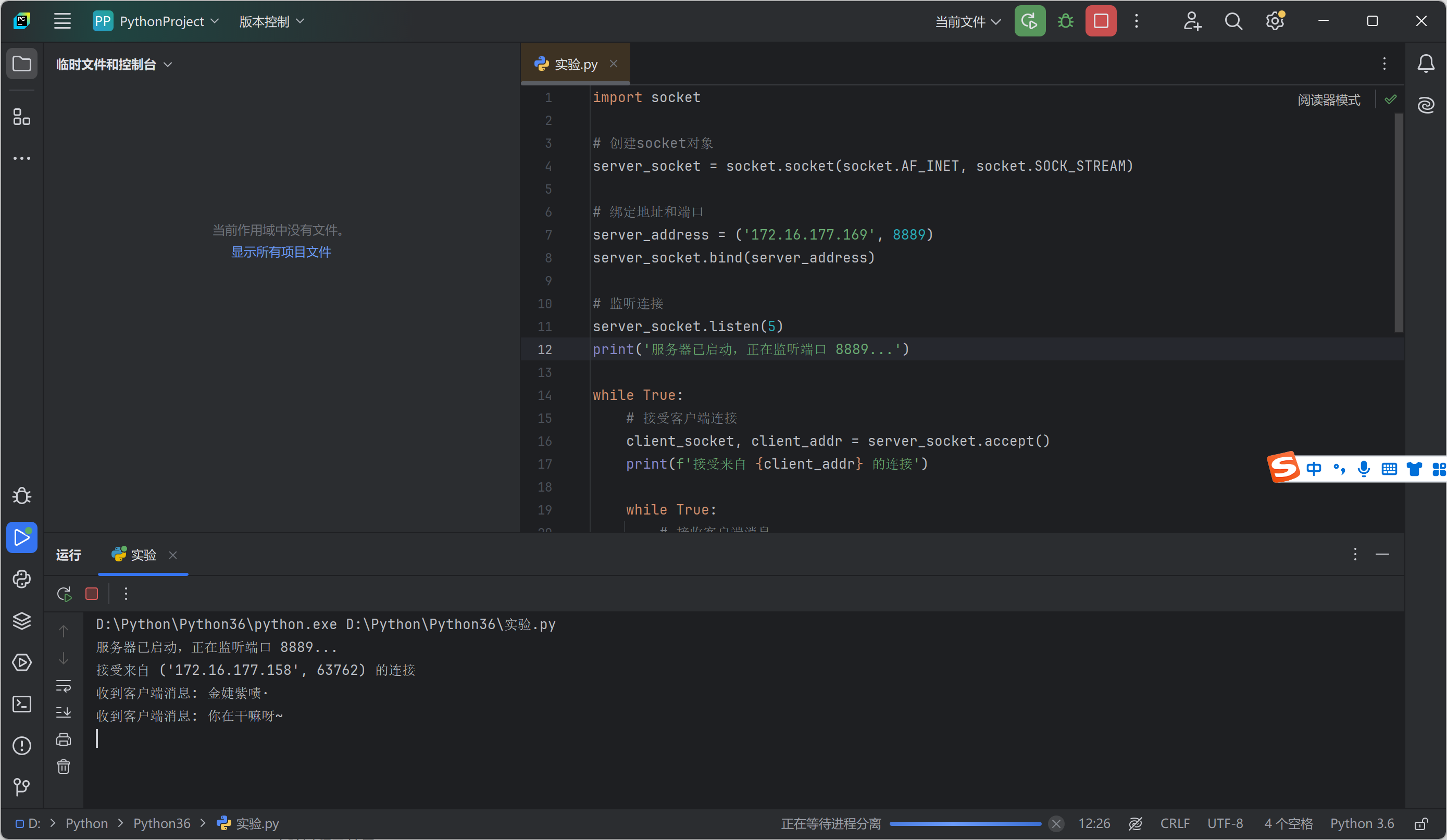The image size is (1447, 840).
Task: Toggle soft-wrap in the run console
Action: [x=63, y=685]
